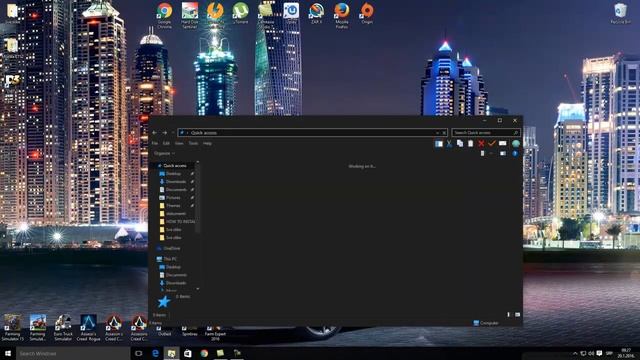This screenshot has width=640, height=360.
Task: Click the navigation pane scroll up arrow
Action: click(x=198, y=163)
